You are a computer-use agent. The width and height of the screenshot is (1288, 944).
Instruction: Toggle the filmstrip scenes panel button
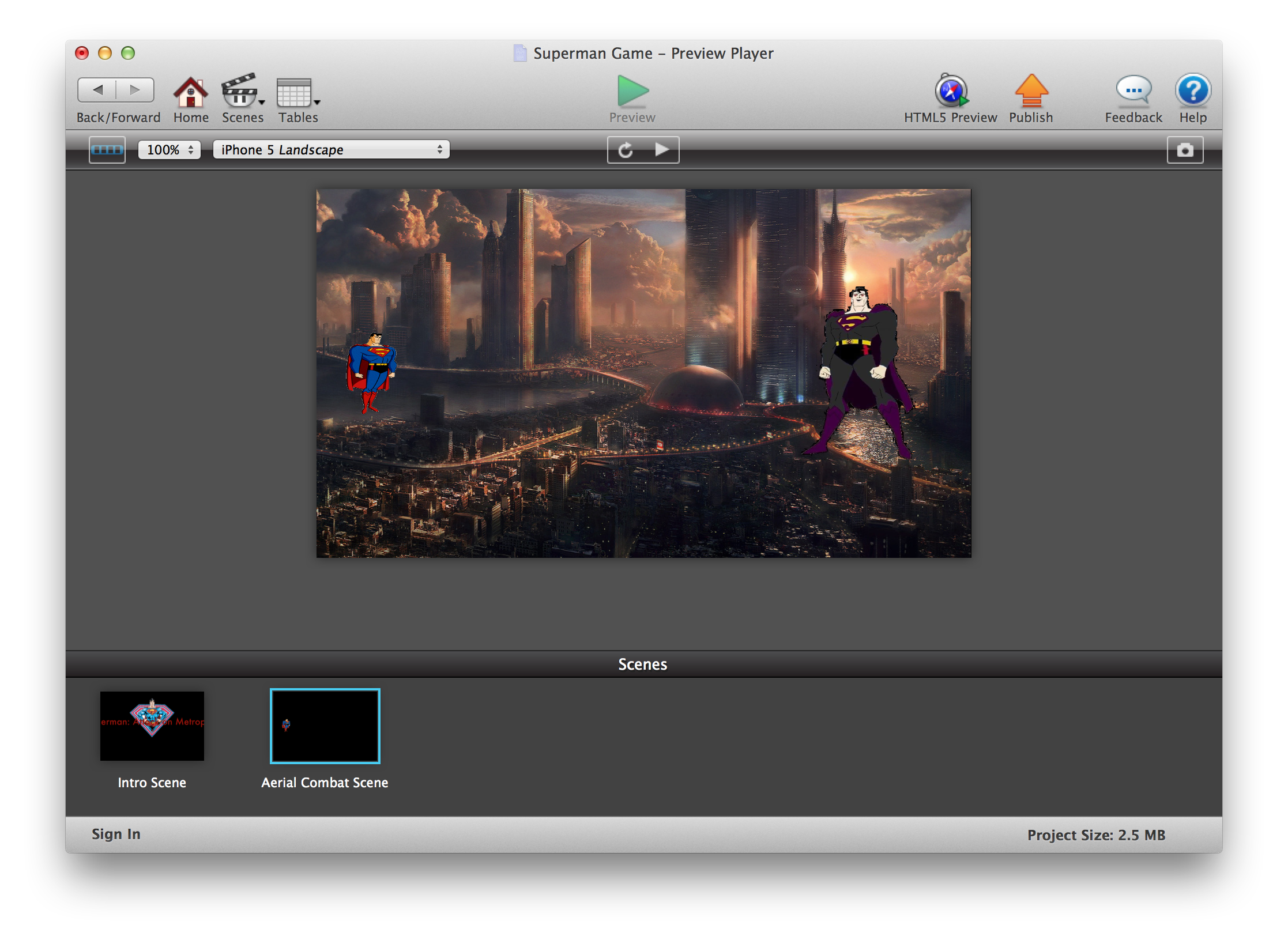tap(107, 150)
